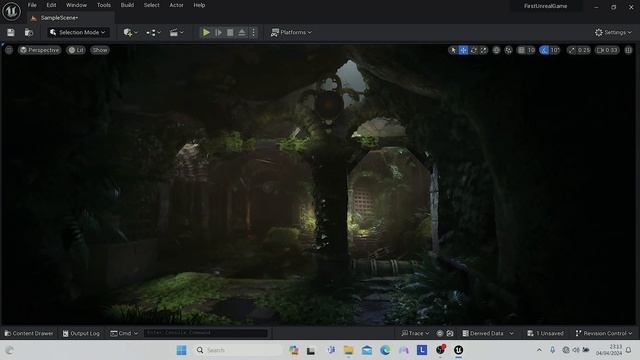Toggle surface snapping icon
Viewport: 640px width, 360px height.
[x=509, y=50]
